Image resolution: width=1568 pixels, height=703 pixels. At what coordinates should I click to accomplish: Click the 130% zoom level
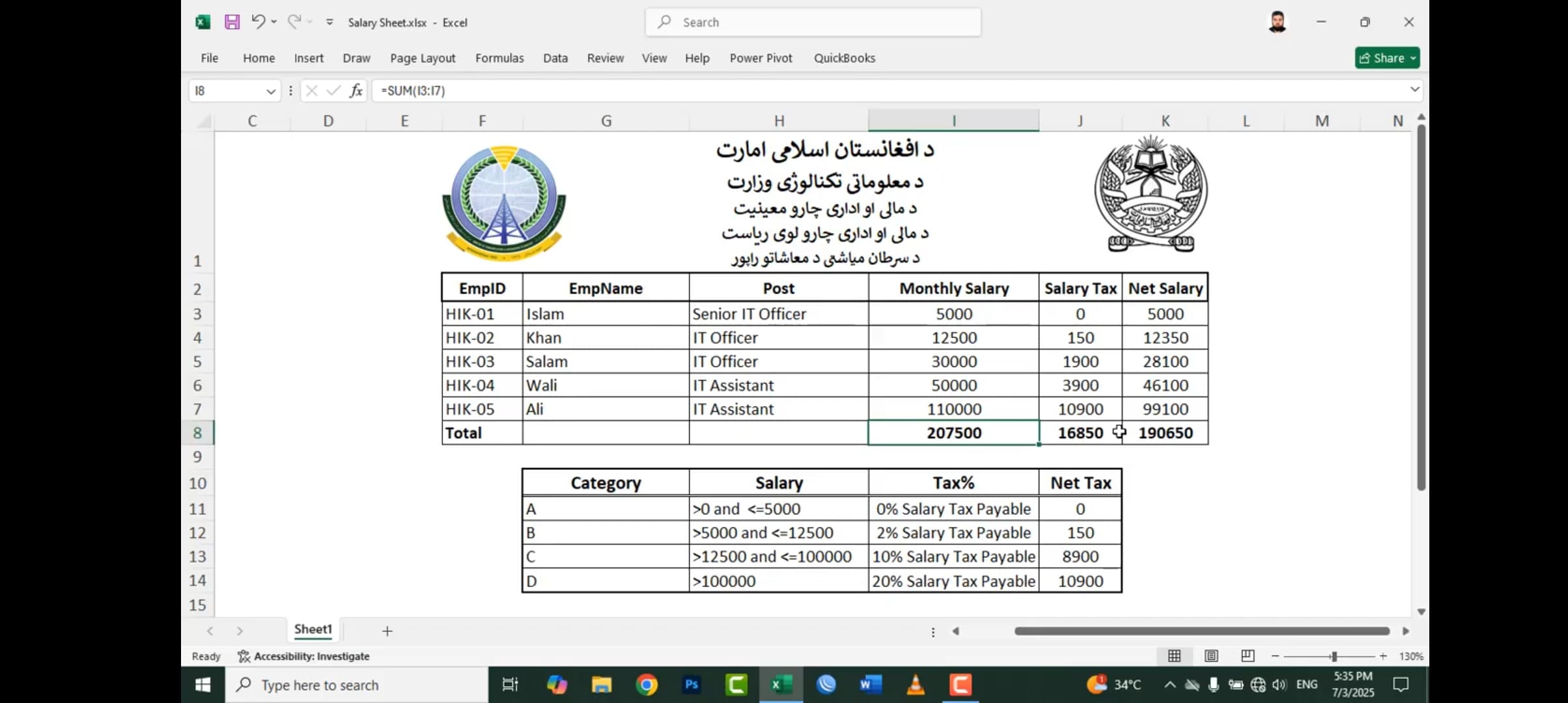tap(1411, 656)
